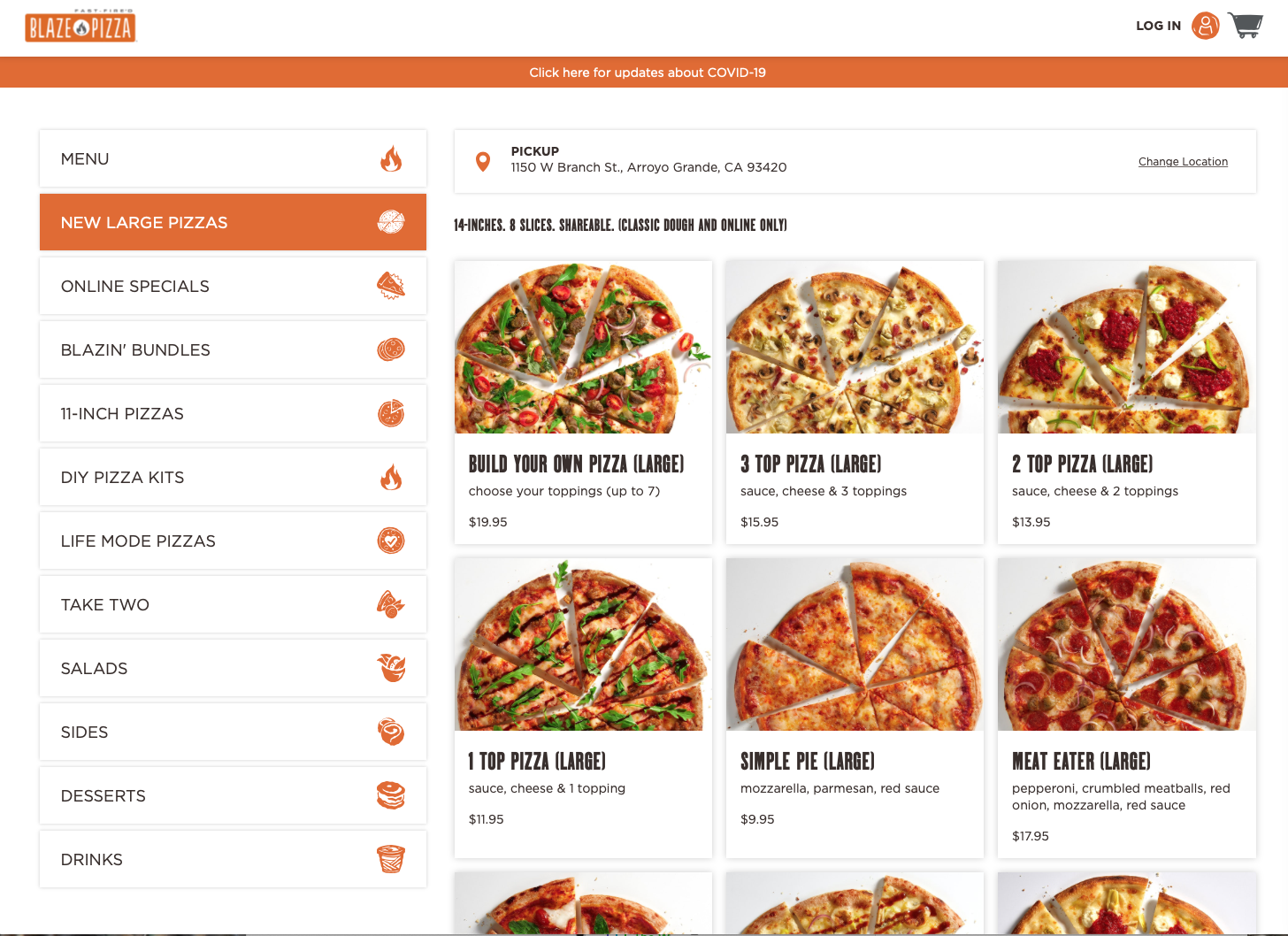
Task: Click the pickup location pin icon
Action: coord(483,160)
